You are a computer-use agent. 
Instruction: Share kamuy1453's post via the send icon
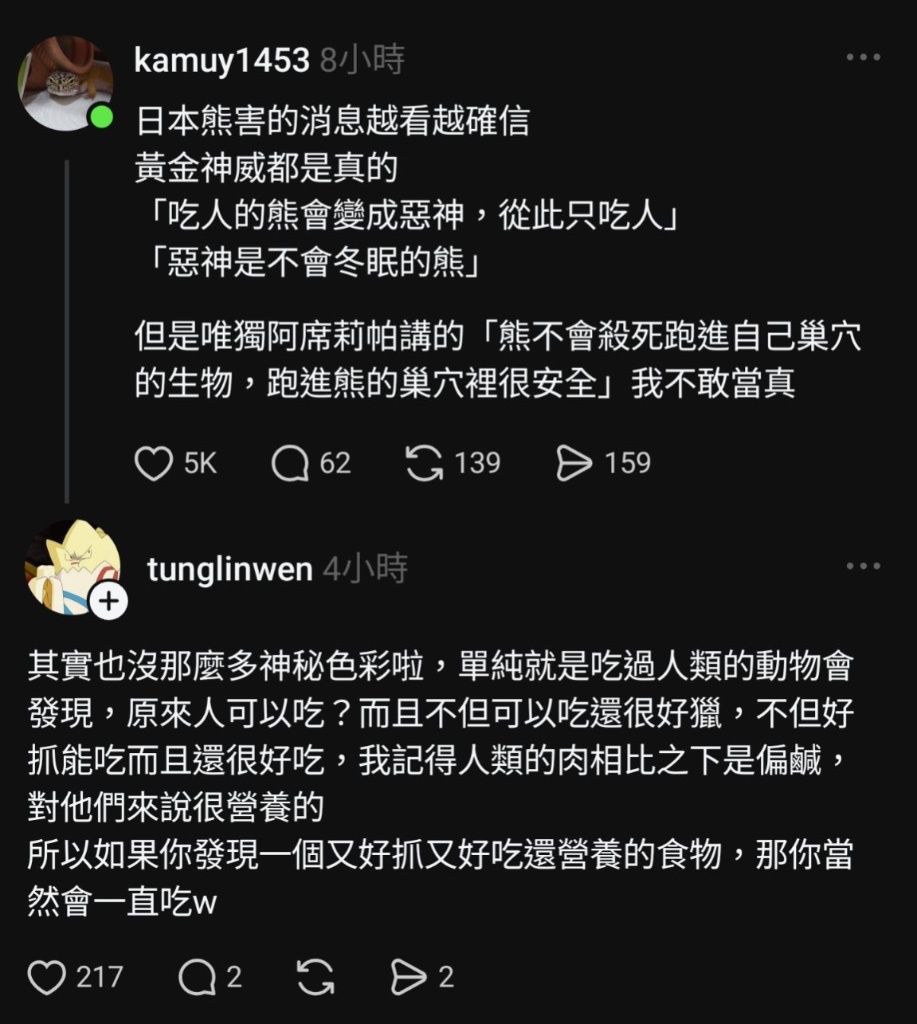[575, 464]
